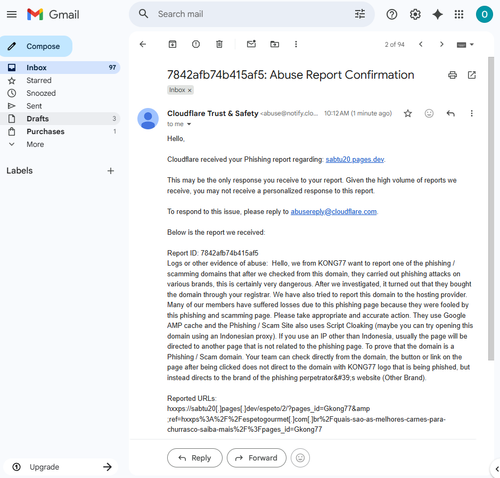Image resolution: width=500 pixels, height=478 pixels.
Task: Report spam icon in toolbar
Action: [196, 44]
